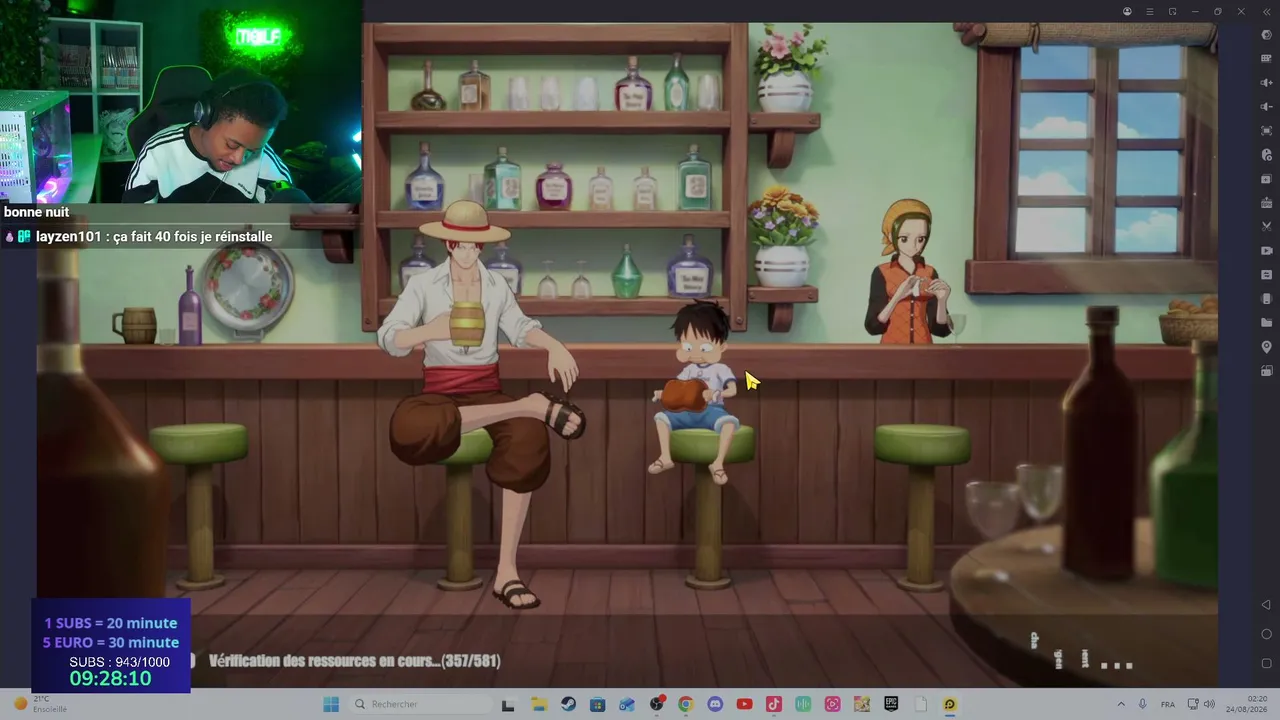Open TikTok from the taskbar
The height and width of the screenshot is (720, 1280).
tap(773, 704)
